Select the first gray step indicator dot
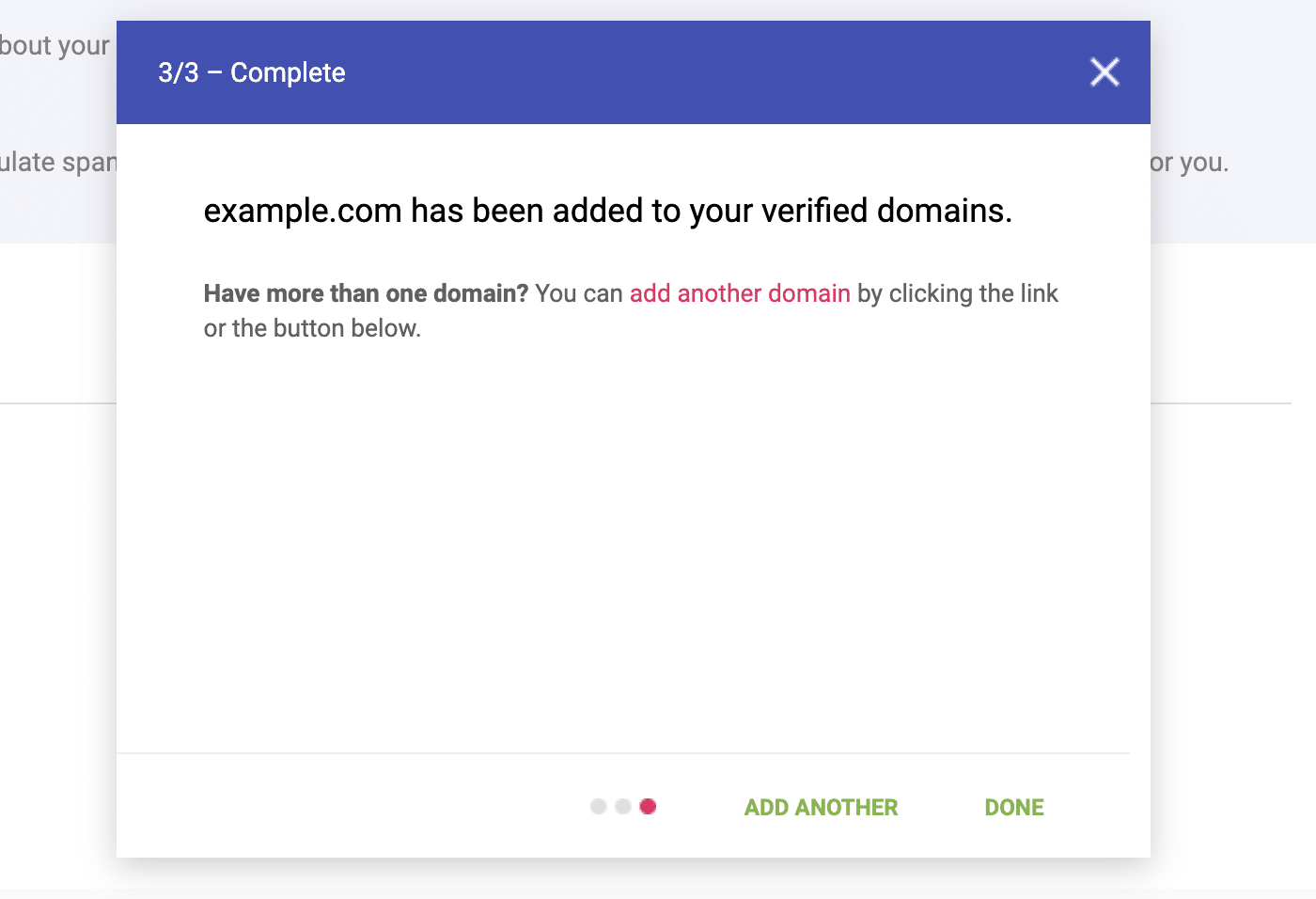This screenshot has height=899, width=1316. (x=599, y=807)
